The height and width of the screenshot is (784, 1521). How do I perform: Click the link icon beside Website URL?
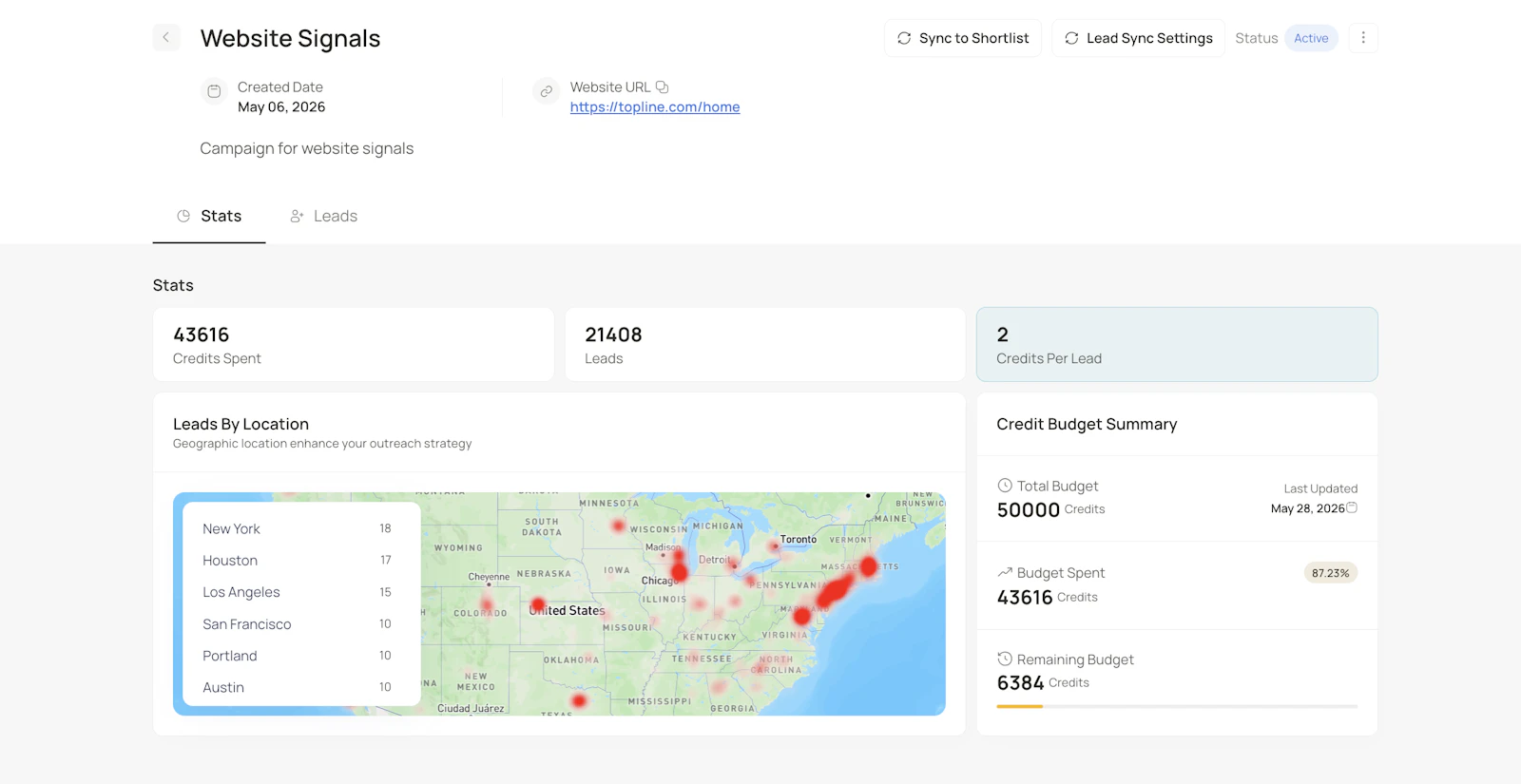[x=546, y=91]
